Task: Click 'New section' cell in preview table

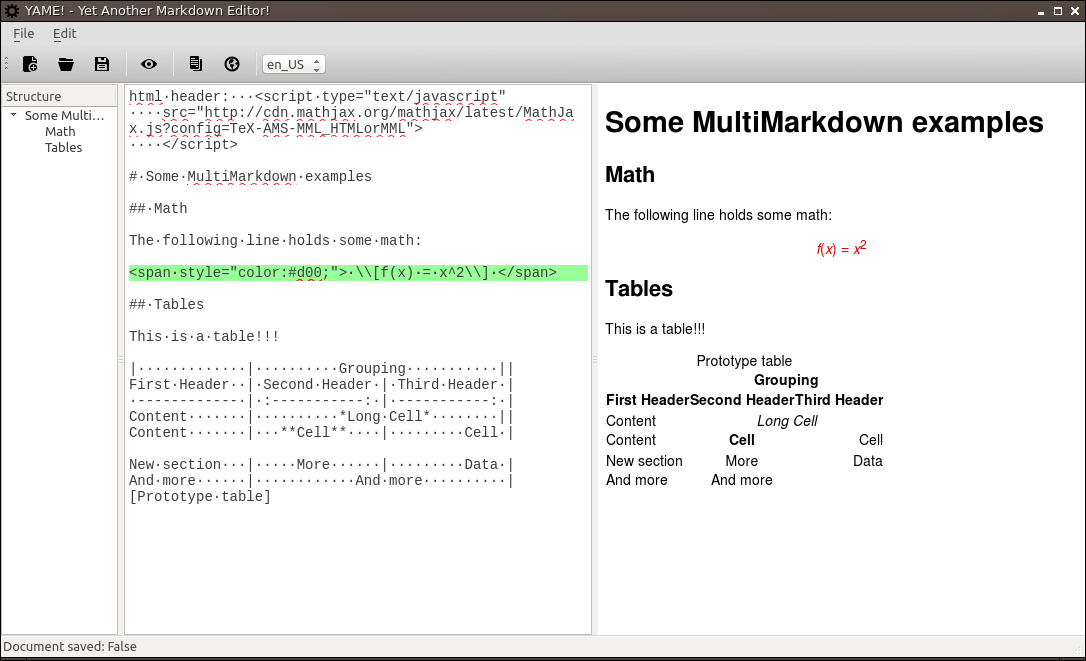Action: [x=644, y=461]
